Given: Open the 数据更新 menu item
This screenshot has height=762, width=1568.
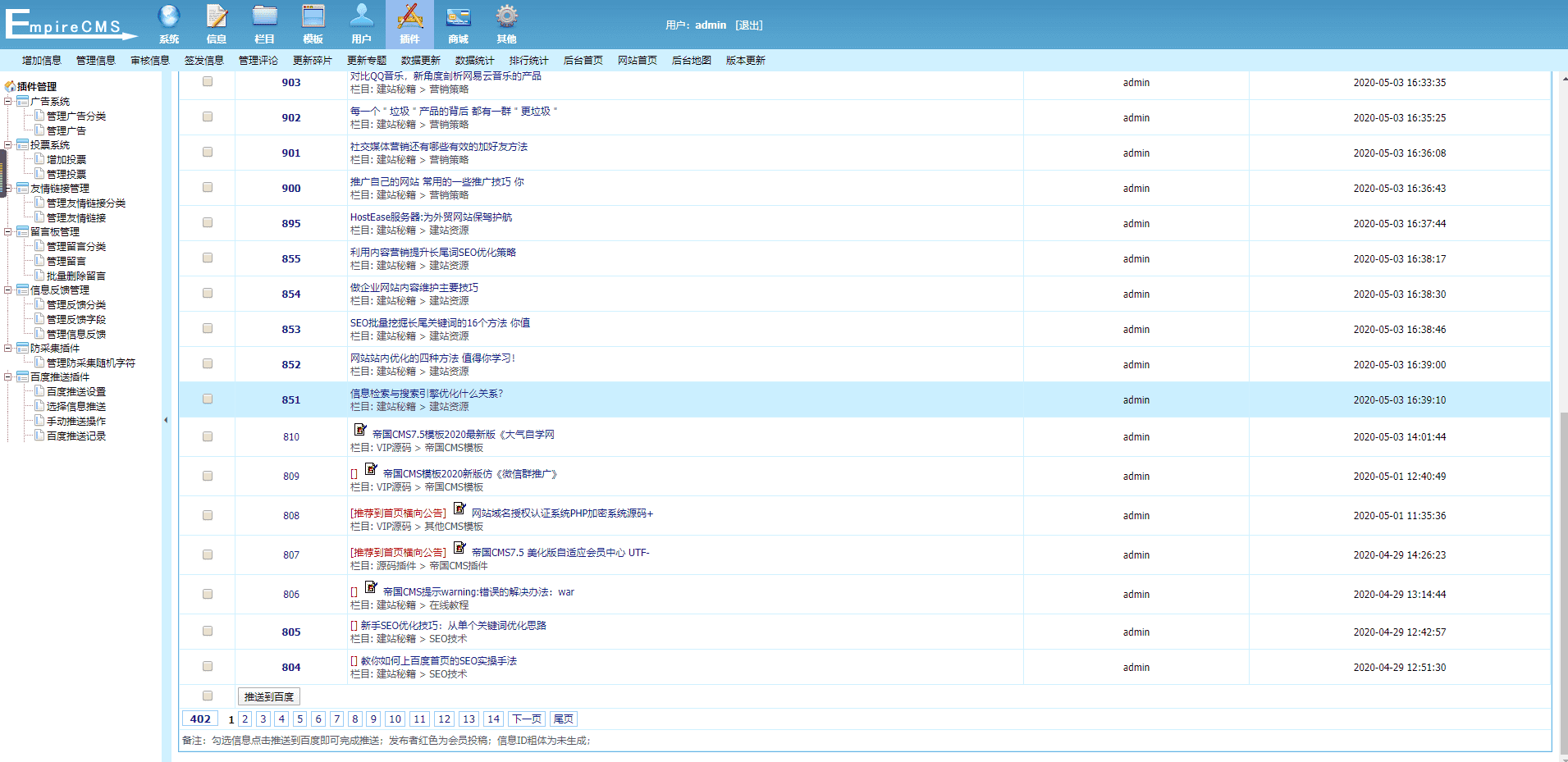Looking at the screenshot, I should tap(421, 61).
